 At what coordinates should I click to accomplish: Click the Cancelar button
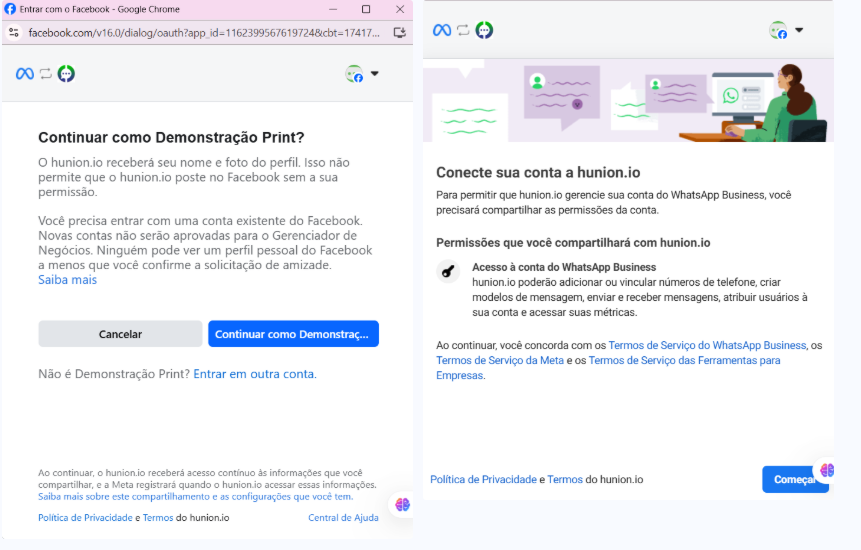point(120,334)
